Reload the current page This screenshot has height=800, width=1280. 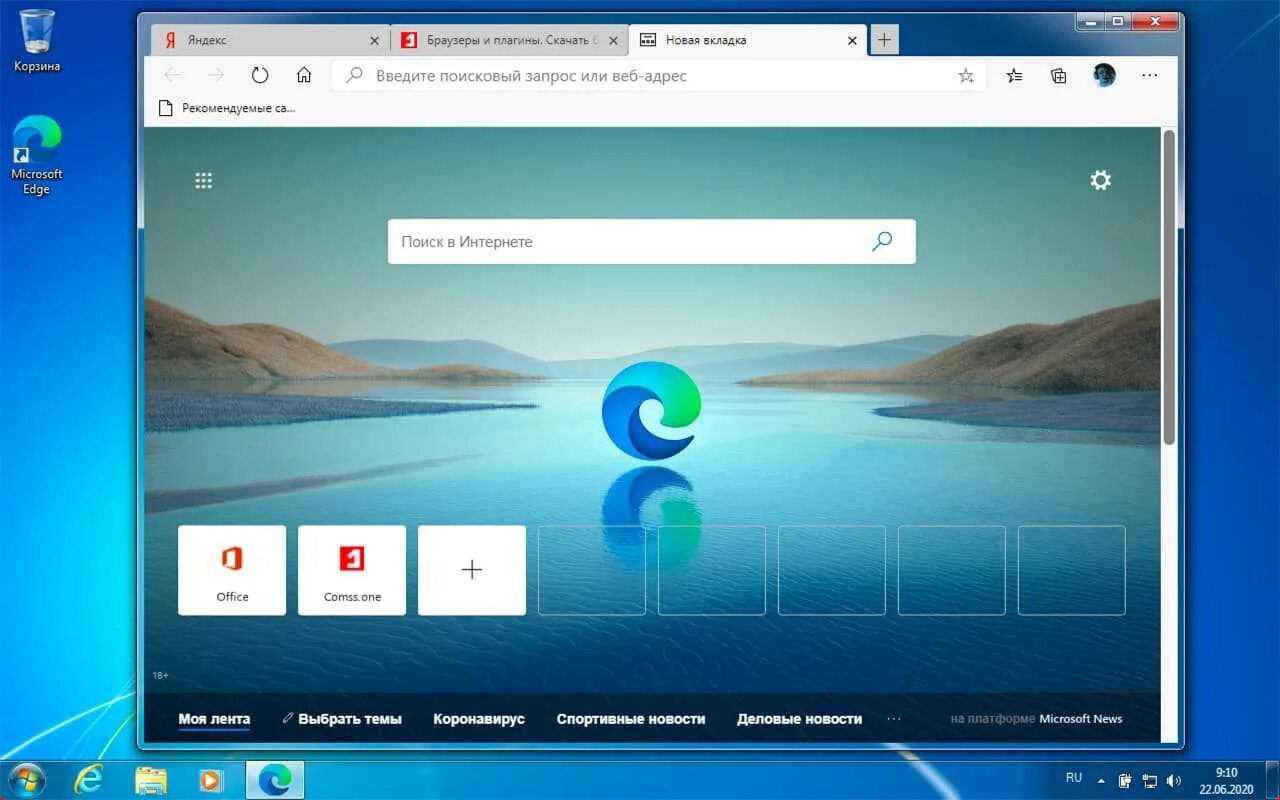(x=260, y=75)
